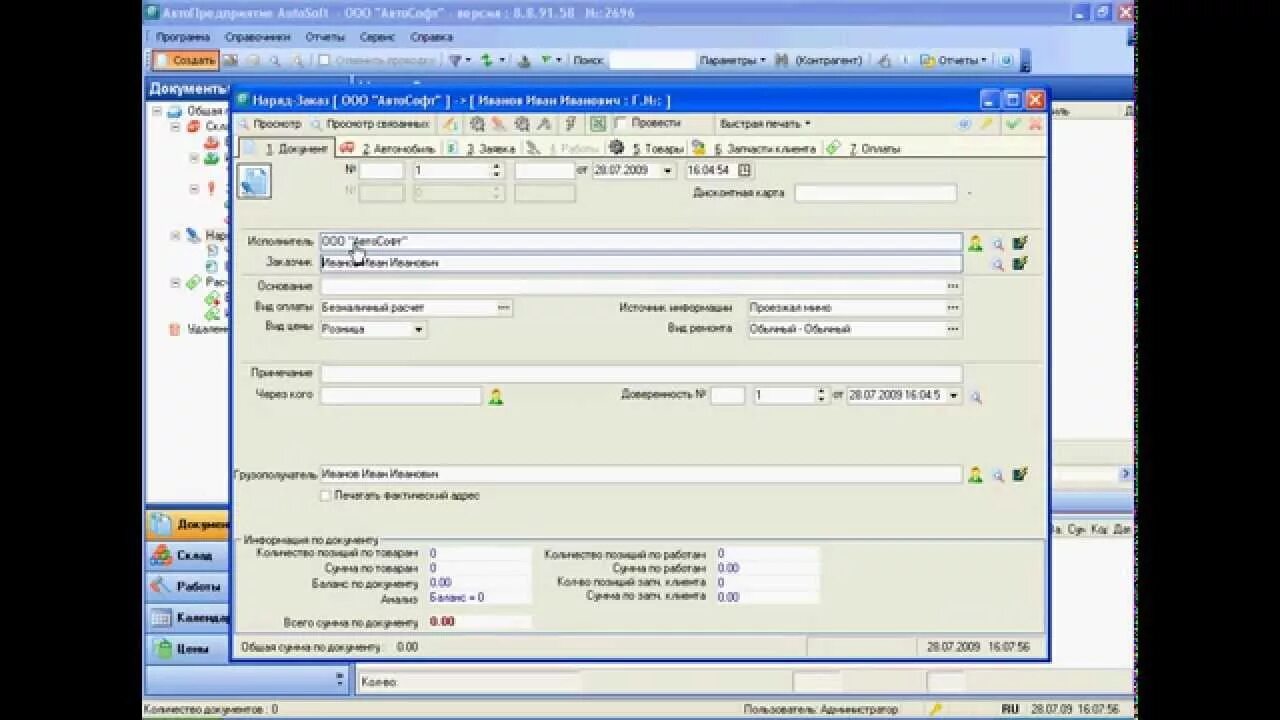The height and width of the screenshot is (720, 1280).
Task: Click the ellipsis button of the Основание field
Action: tap(953, 286)
